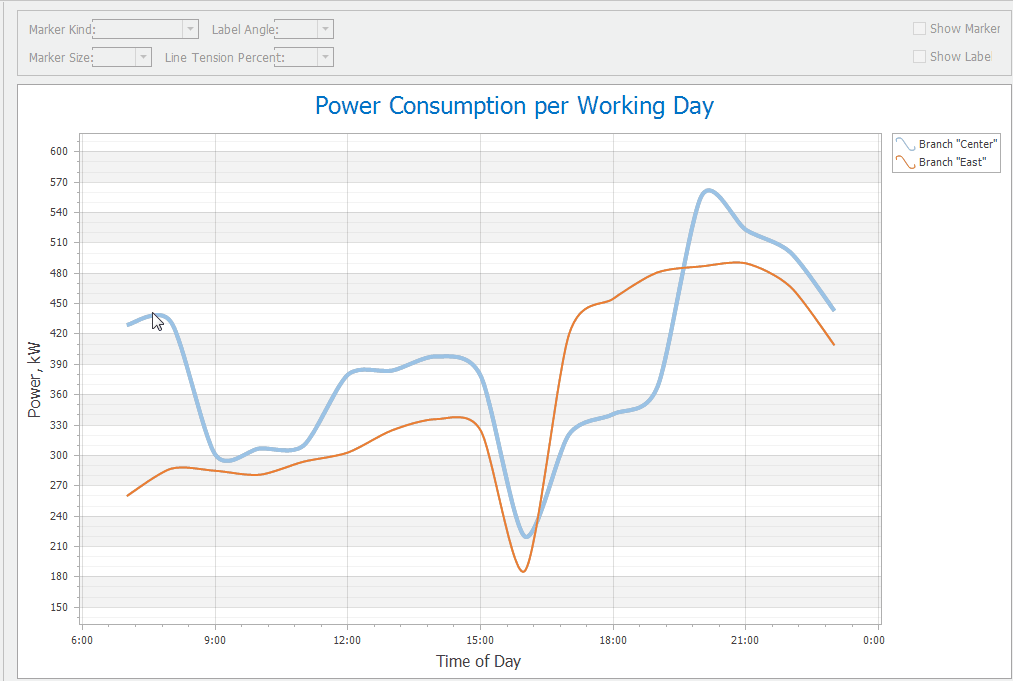Click the orange East line at its lowest dip
The width and height of the screenshot is (1013, 681).
tap(523, 571)
